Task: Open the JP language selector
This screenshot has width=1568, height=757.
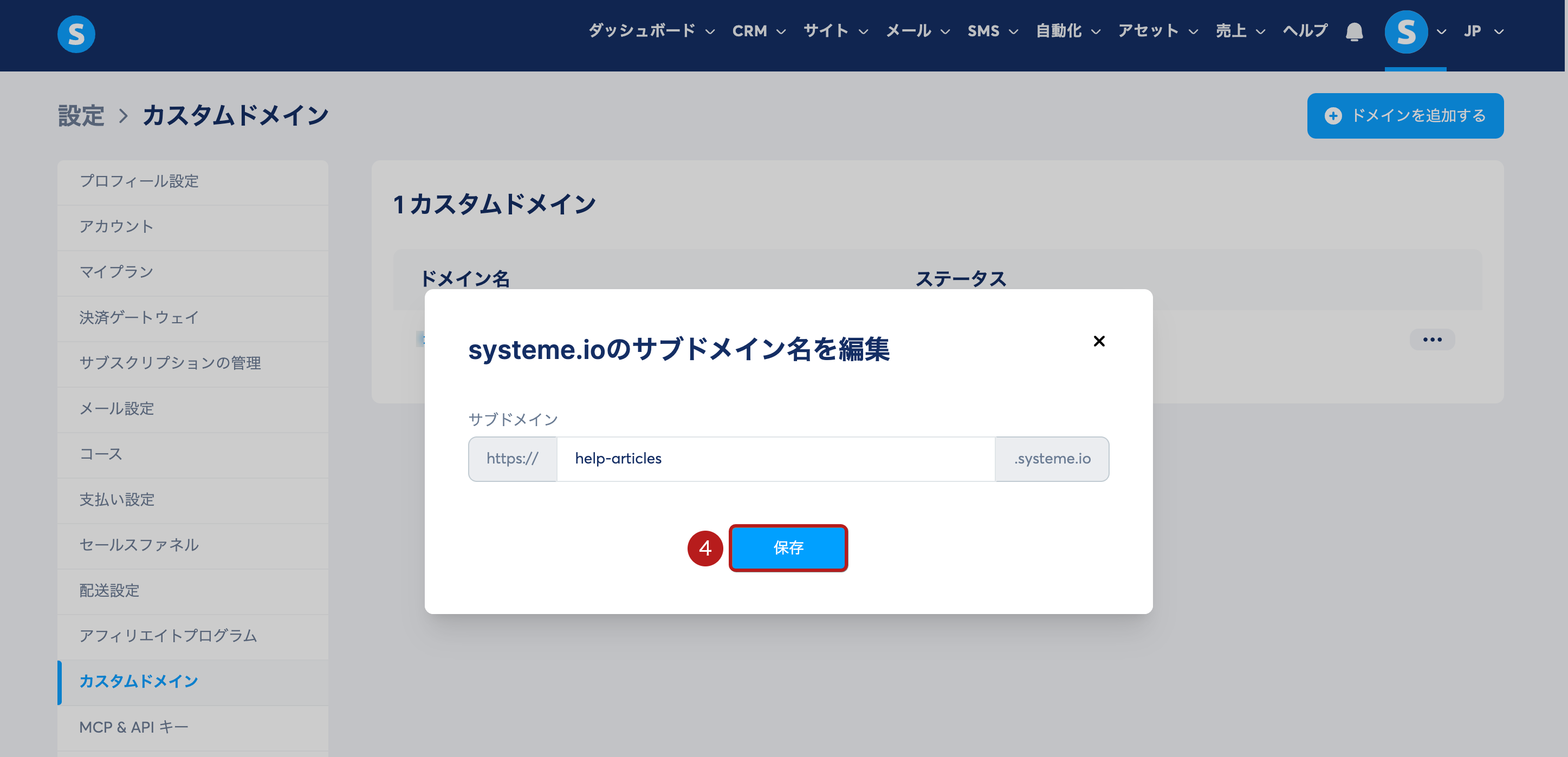Action: coord(1484,31)
